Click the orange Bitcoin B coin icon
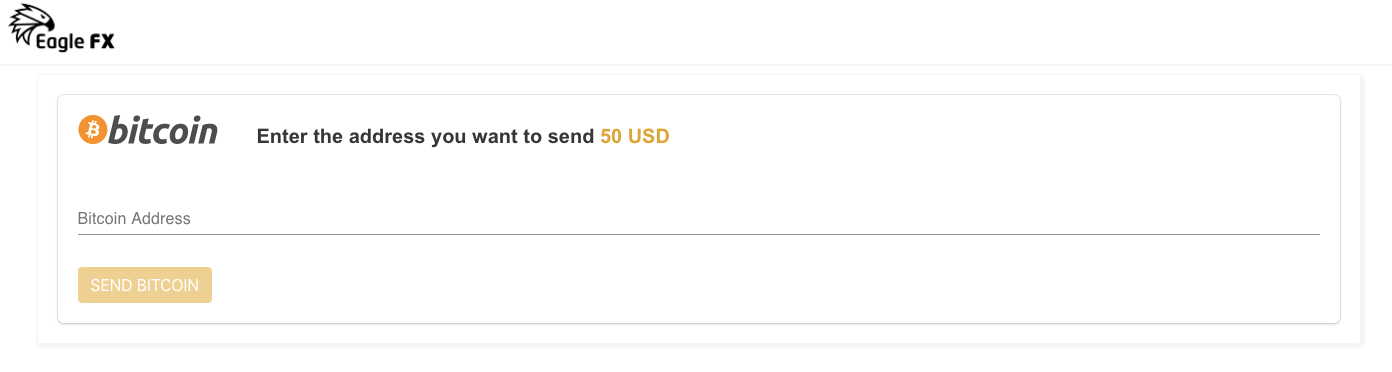Viewport: 1392px width, 372px height. pos(92,130)
